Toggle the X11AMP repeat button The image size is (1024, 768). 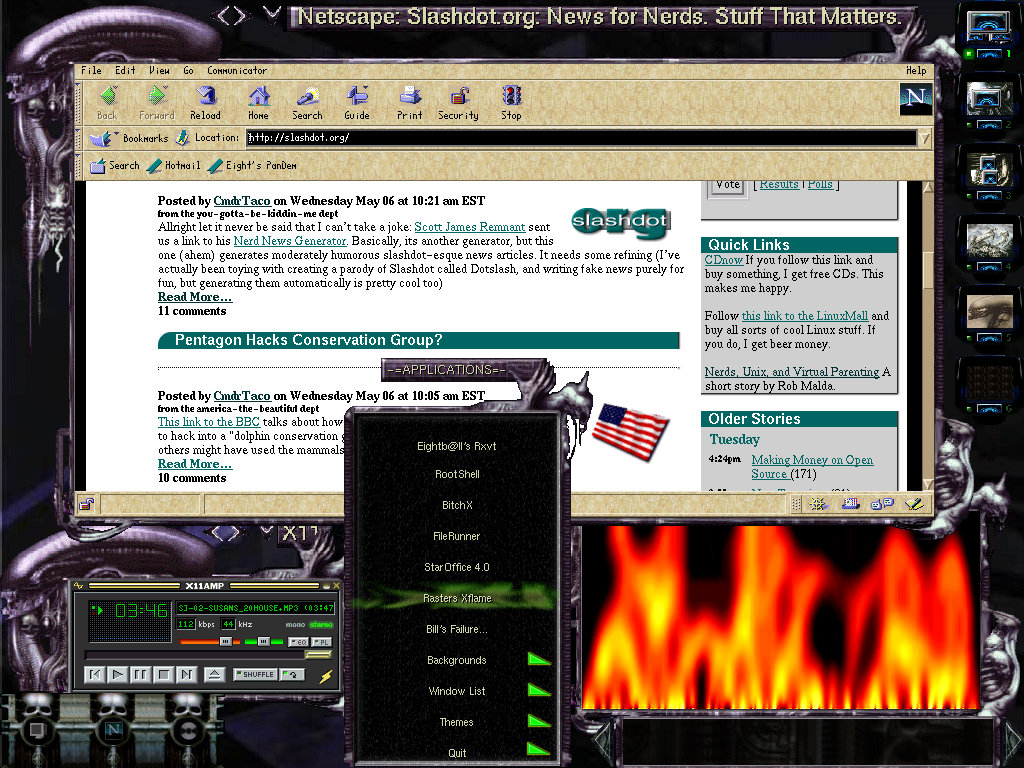[x=294, y=675]
